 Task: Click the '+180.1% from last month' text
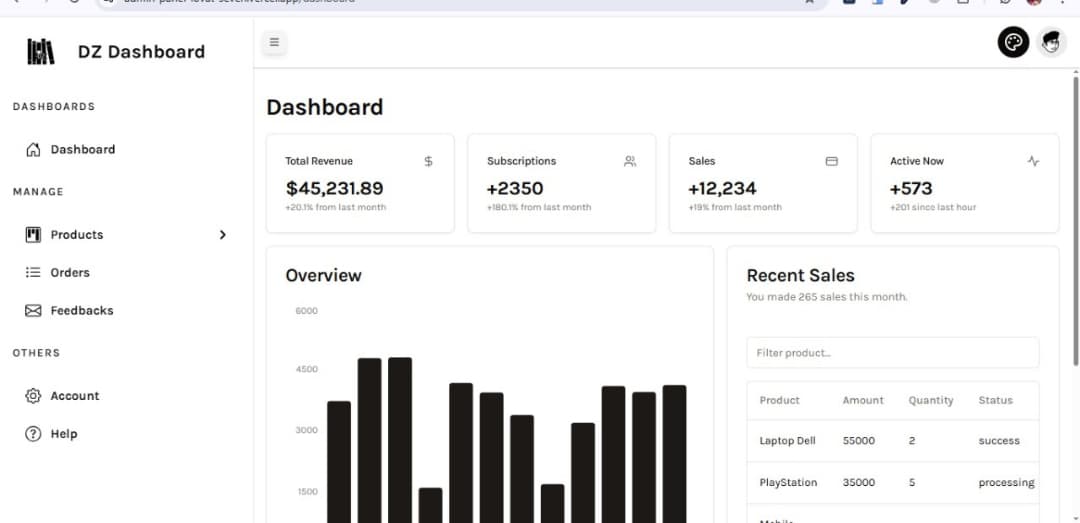(539, 207)
